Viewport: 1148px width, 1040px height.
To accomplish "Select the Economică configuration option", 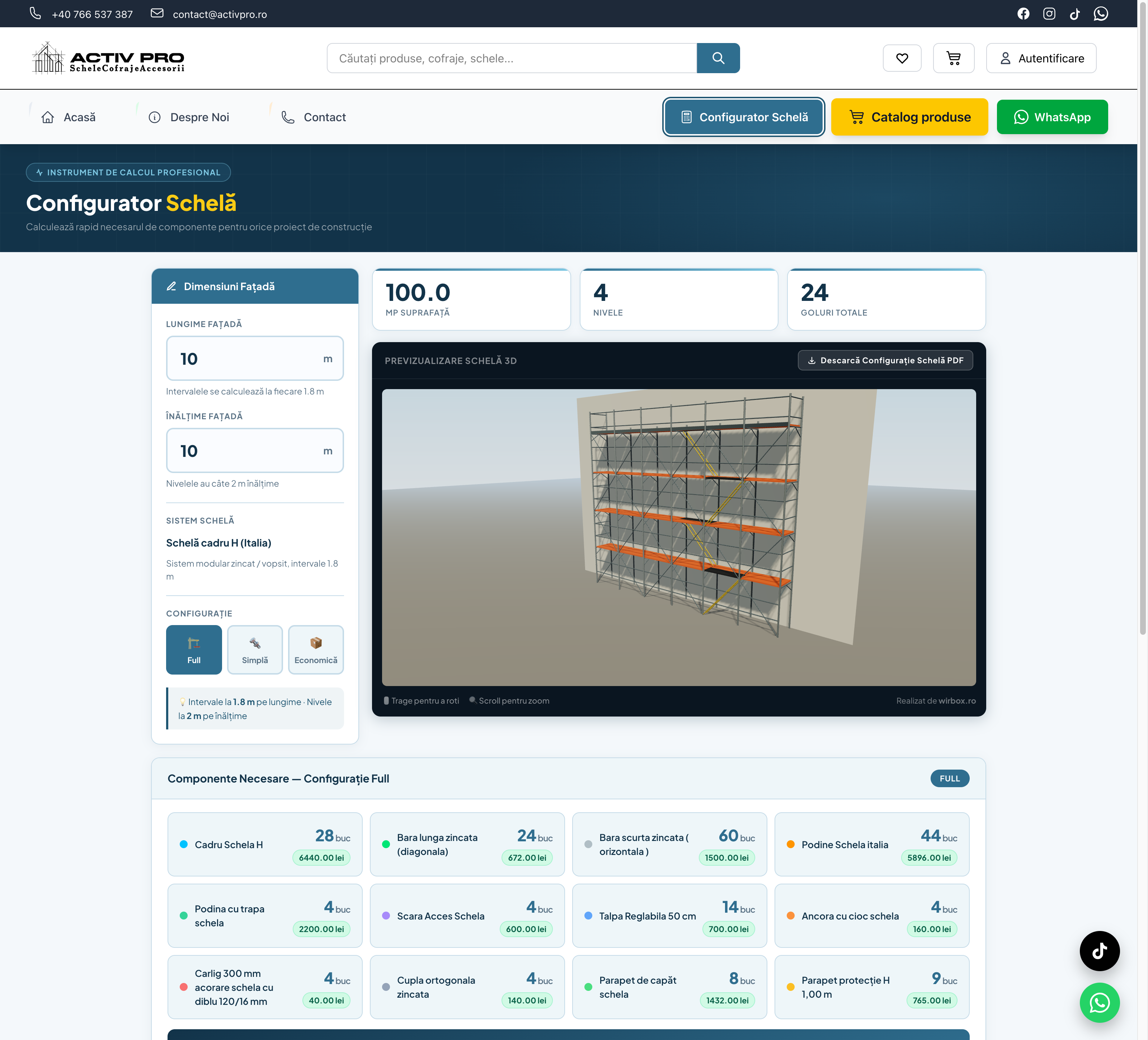I will tap(315, 649).
